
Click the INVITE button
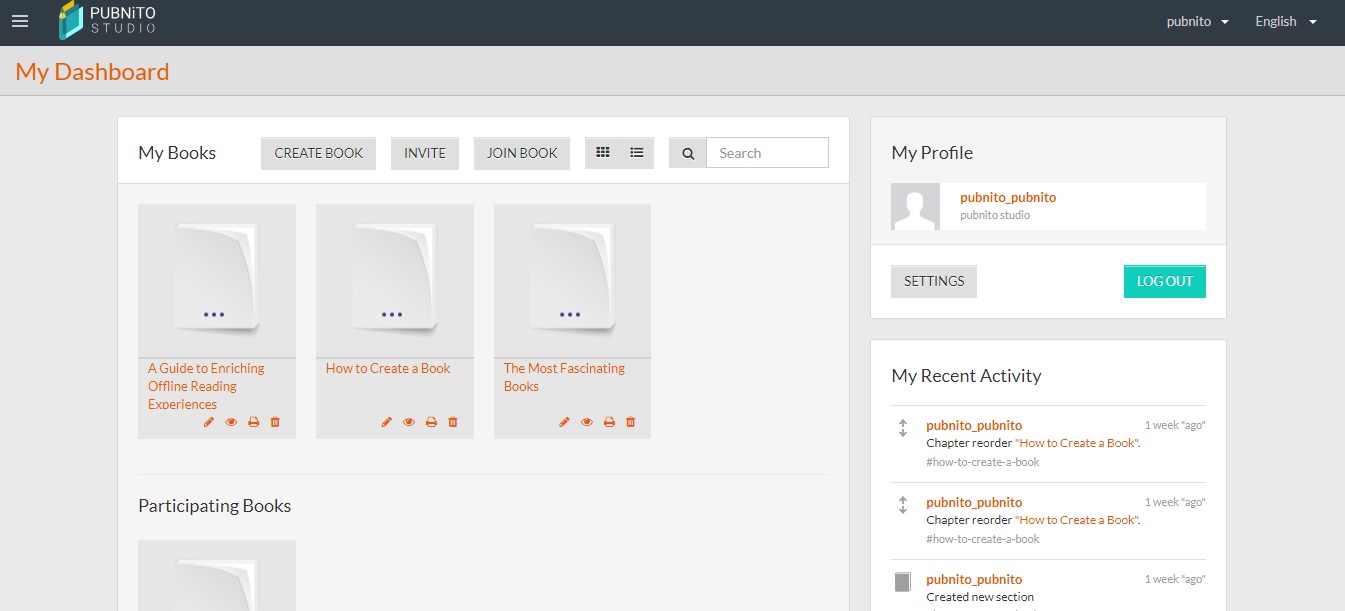[x=424, y=153]
